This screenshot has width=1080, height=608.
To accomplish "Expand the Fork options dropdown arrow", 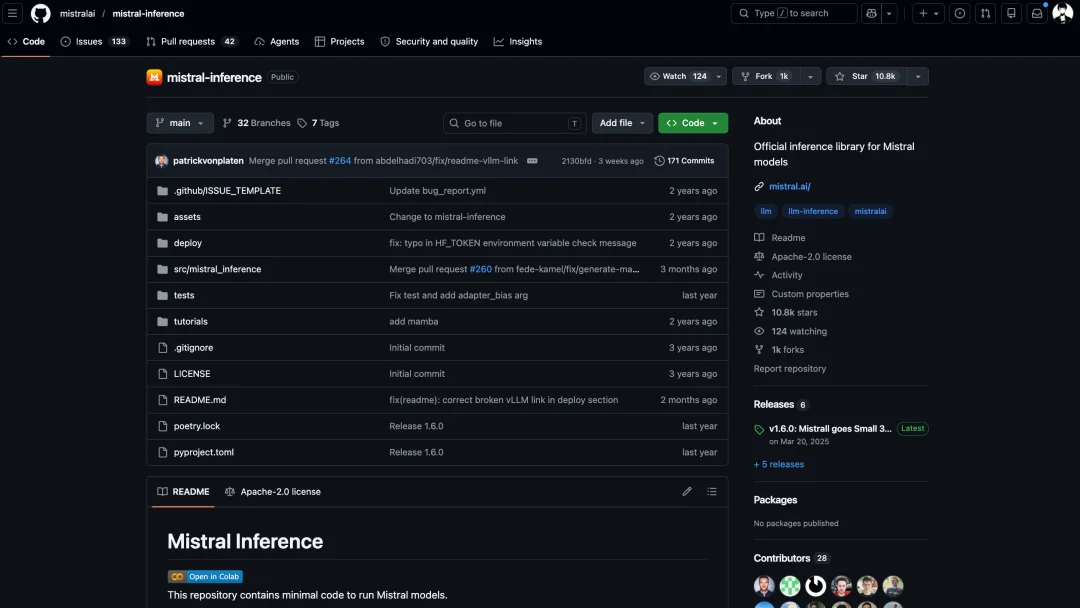I will (810, 76).
